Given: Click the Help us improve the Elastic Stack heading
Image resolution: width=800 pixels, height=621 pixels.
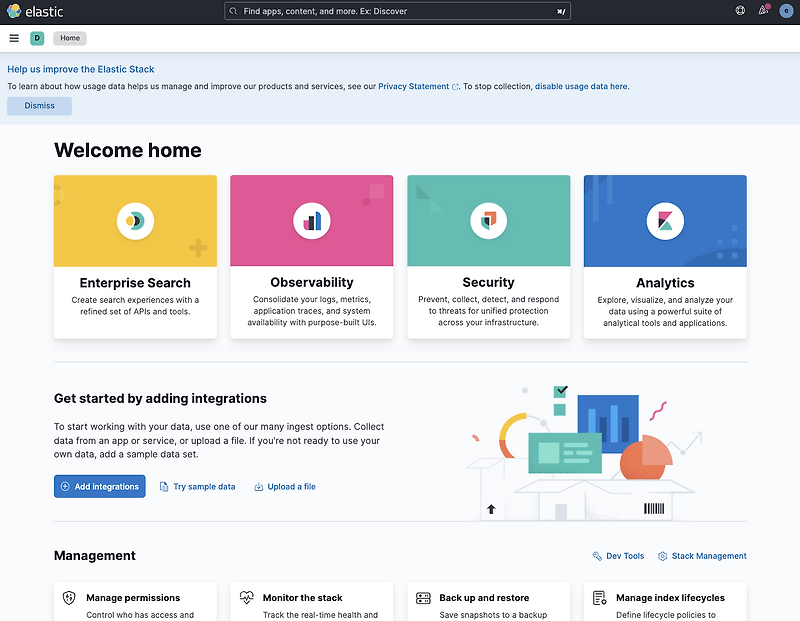Looking at the screenshot, I should point(81,69).
